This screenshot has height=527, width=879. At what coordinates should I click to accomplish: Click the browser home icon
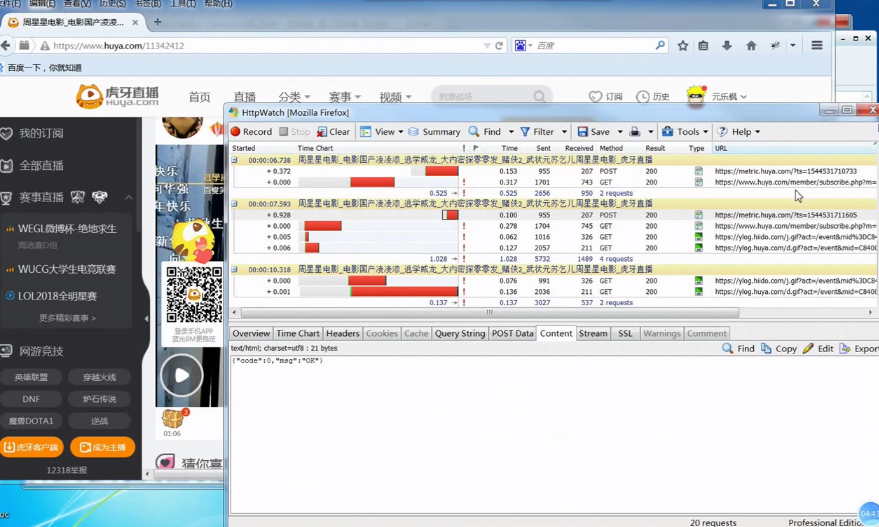751,46
